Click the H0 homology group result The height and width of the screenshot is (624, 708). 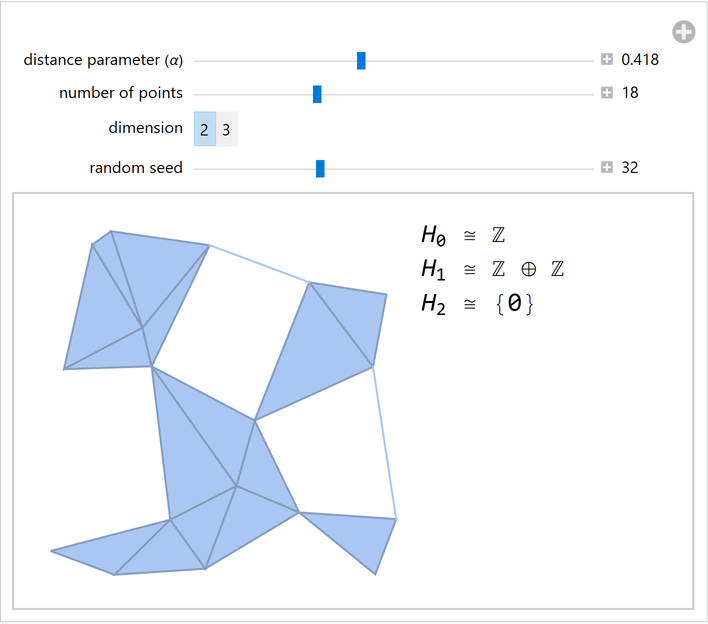click(x=463, y=236)
